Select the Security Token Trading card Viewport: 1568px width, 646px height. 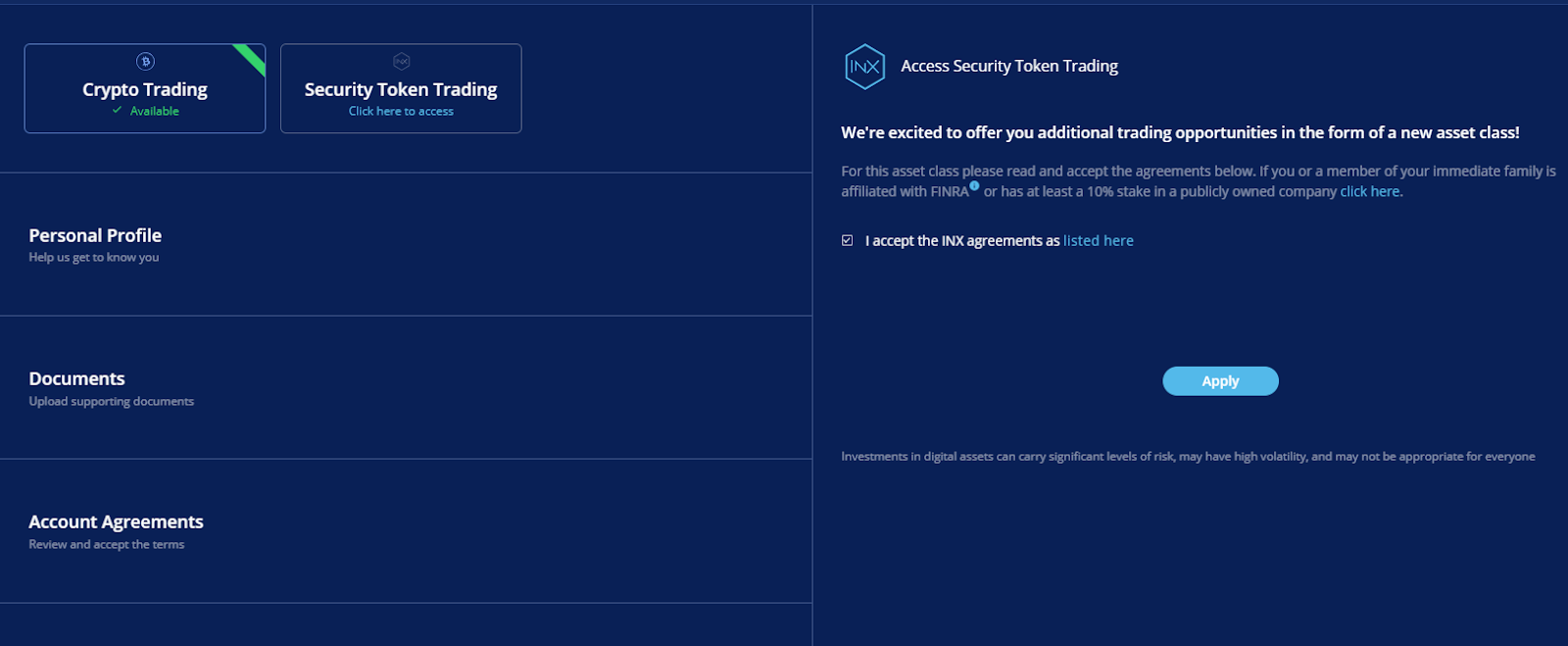pyautogui.click(x=401, y=88)
